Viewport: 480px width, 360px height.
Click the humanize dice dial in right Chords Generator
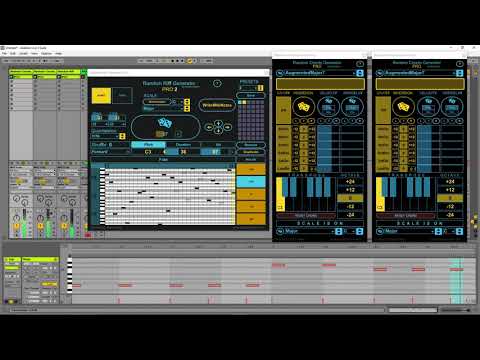(x=452, y=107)
